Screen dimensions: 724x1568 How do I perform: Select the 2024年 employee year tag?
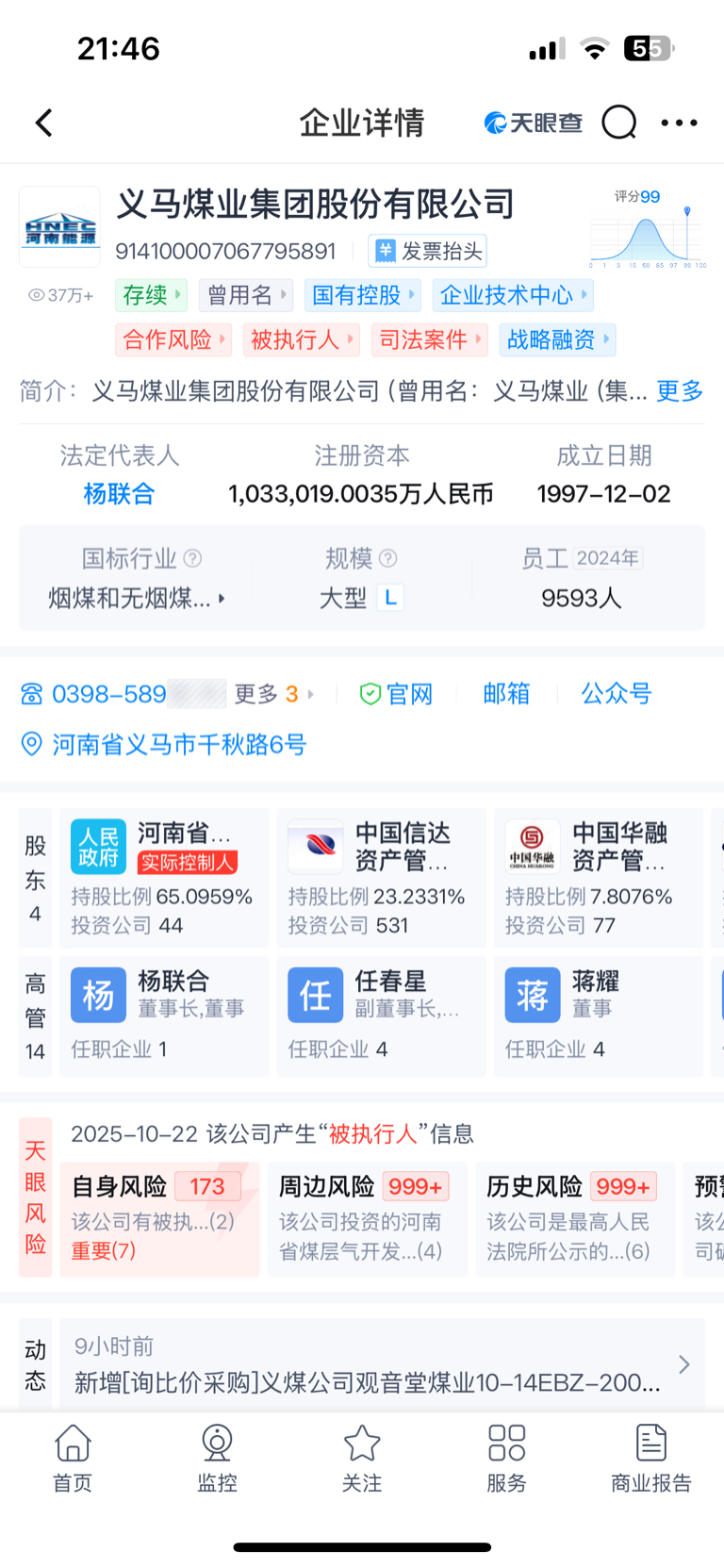608,558
